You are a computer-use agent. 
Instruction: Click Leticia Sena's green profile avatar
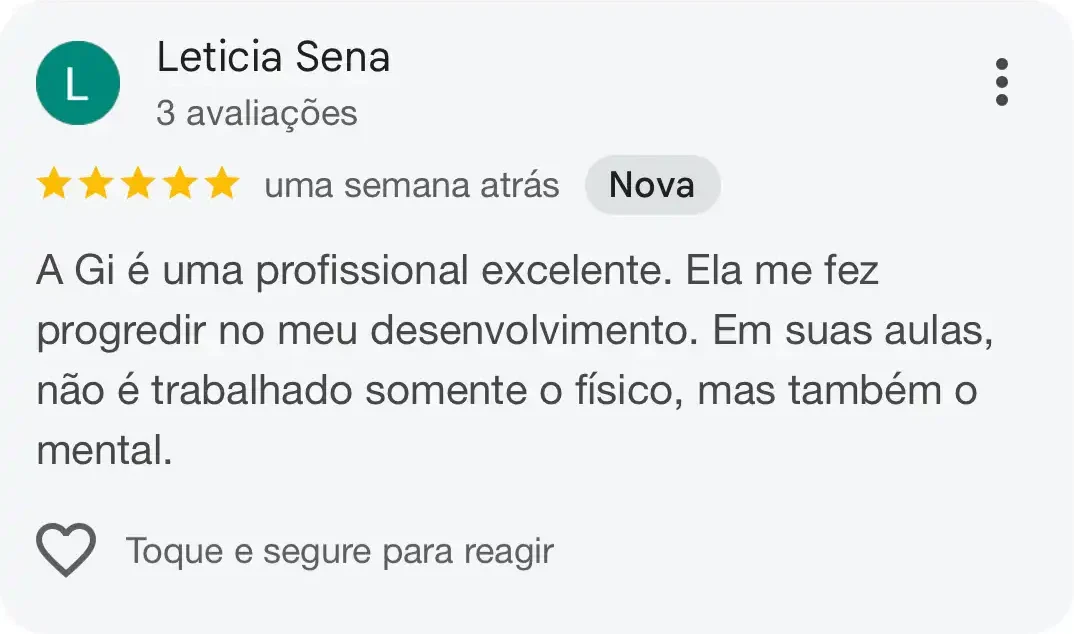(x=78, y=83)
